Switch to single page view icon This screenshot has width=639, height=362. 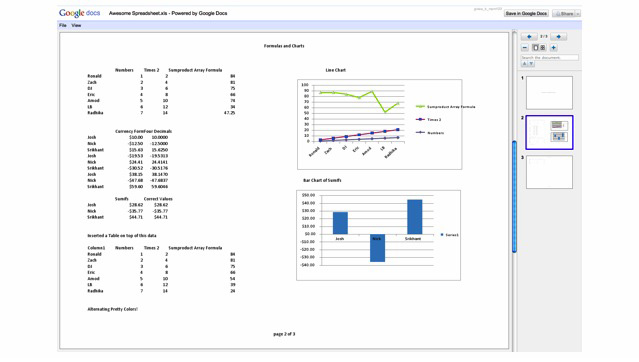click(x=536, y=48)
